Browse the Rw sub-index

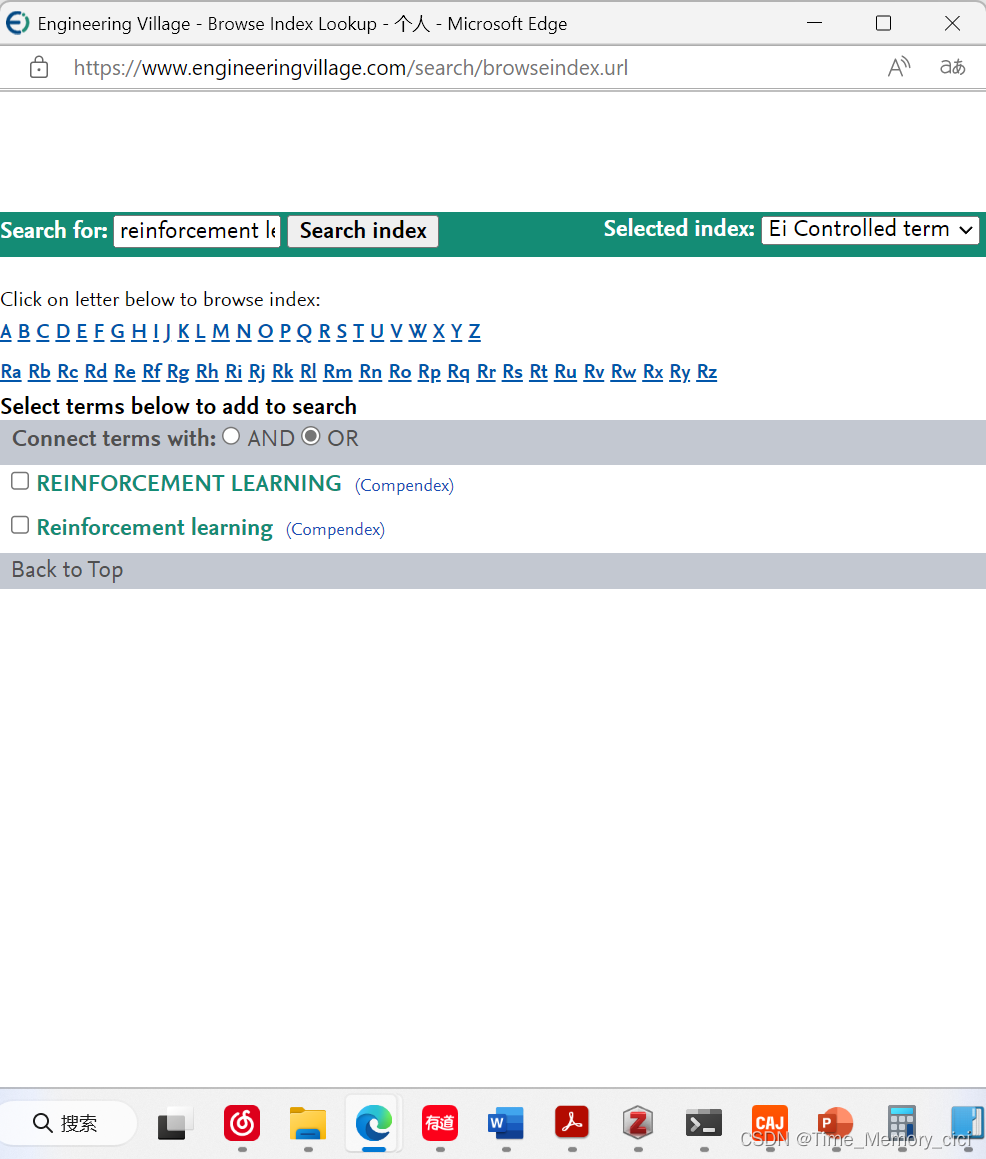623,372
